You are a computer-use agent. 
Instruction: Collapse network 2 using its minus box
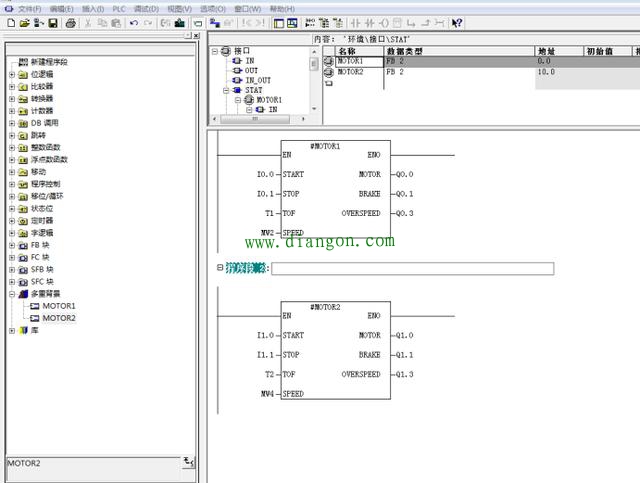click(x=220, y=267)
